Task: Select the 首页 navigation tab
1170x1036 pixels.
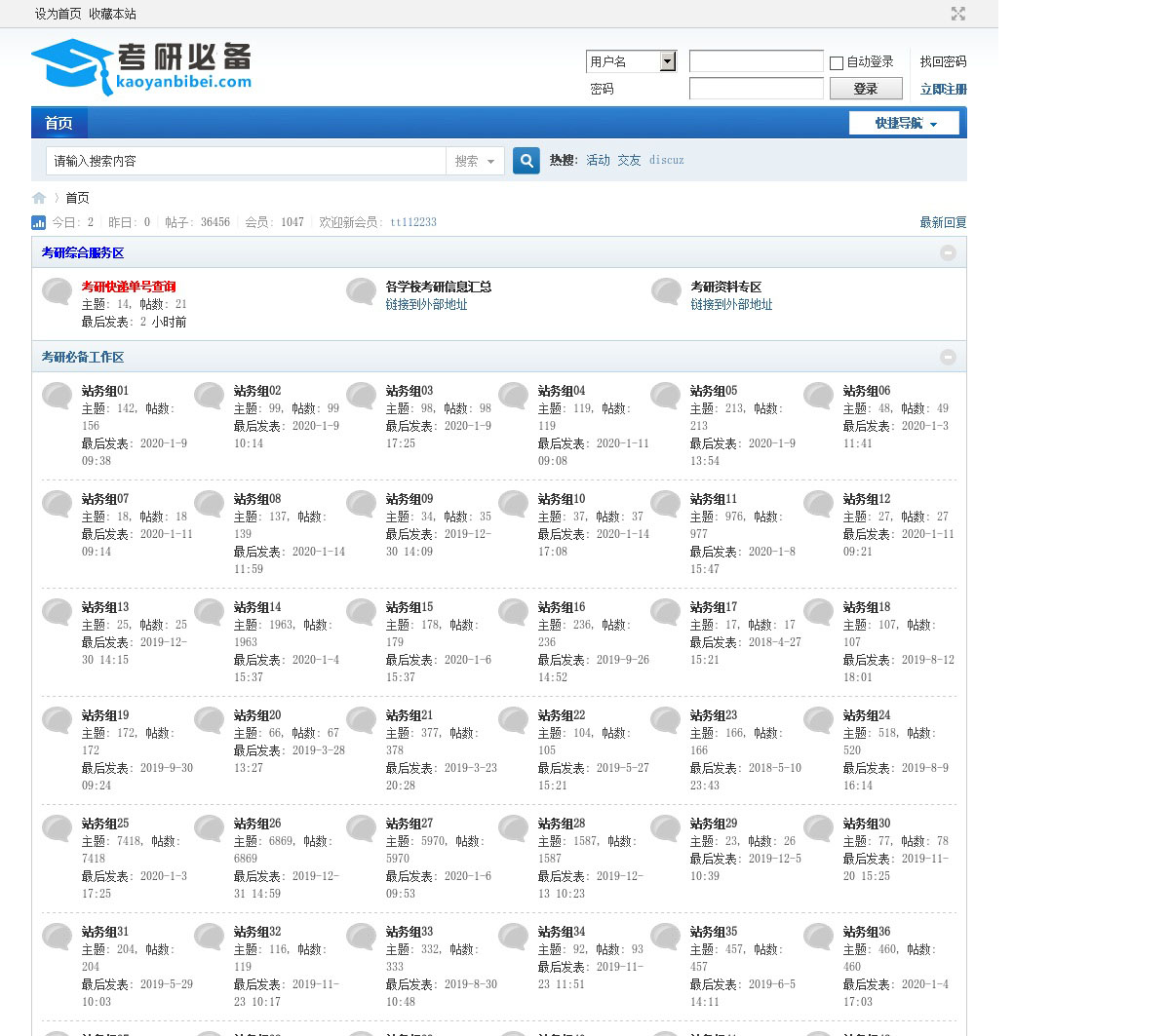Action: pos(58,123)
